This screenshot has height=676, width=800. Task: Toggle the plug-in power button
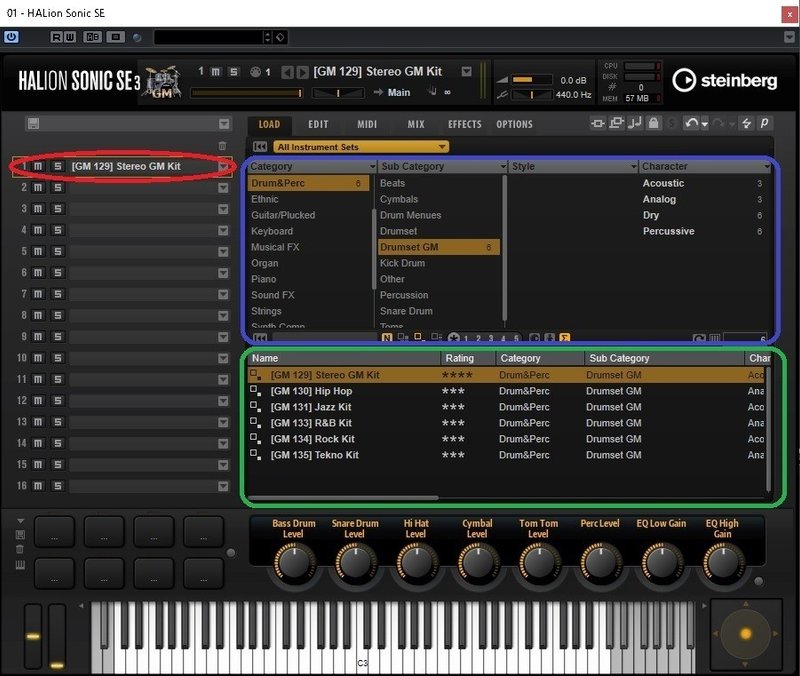point(11,37)
